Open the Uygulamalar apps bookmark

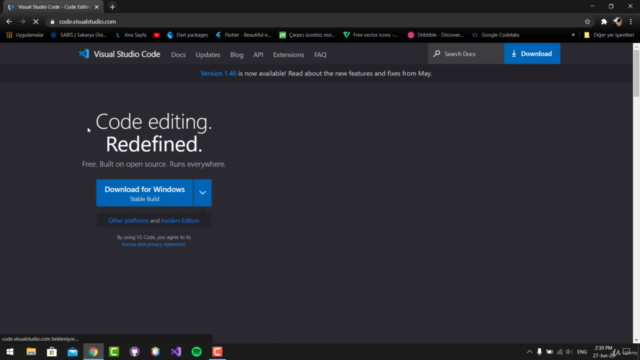coord(25,35)
